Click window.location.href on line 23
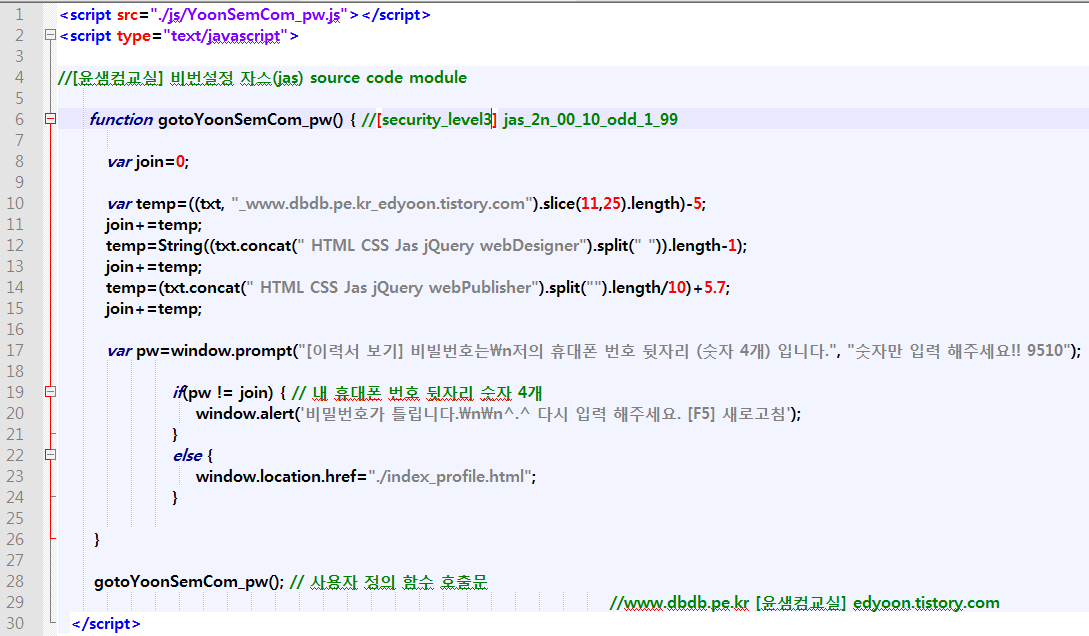1089x636 pixels. click(276, 476)
